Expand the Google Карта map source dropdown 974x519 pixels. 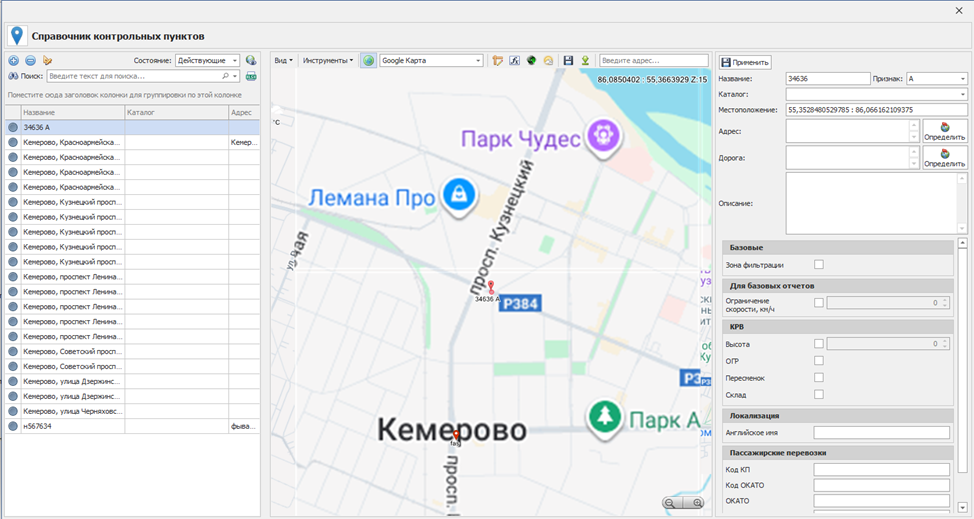(x=477, y=61)
